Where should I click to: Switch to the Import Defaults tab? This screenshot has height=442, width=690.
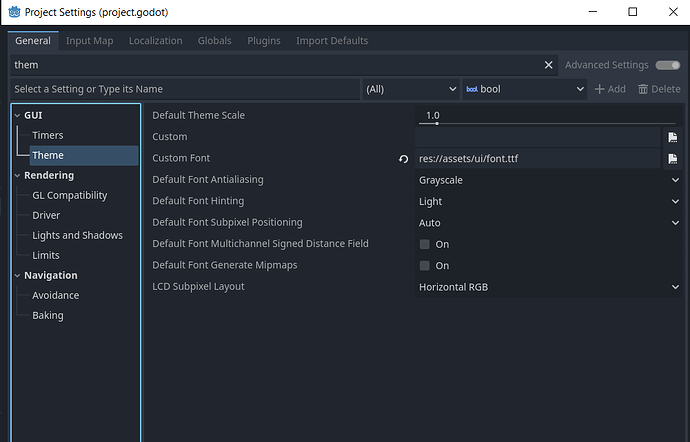(x=332, y=41)
